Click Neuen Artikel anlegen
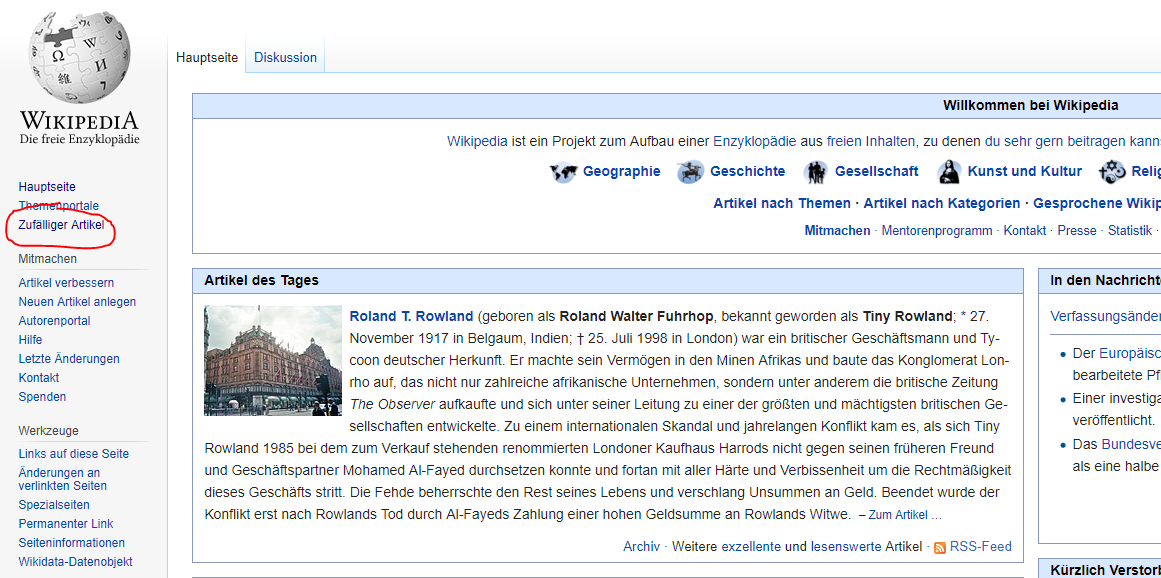Viewport: 1161px width, 578px height. [78, 302]
